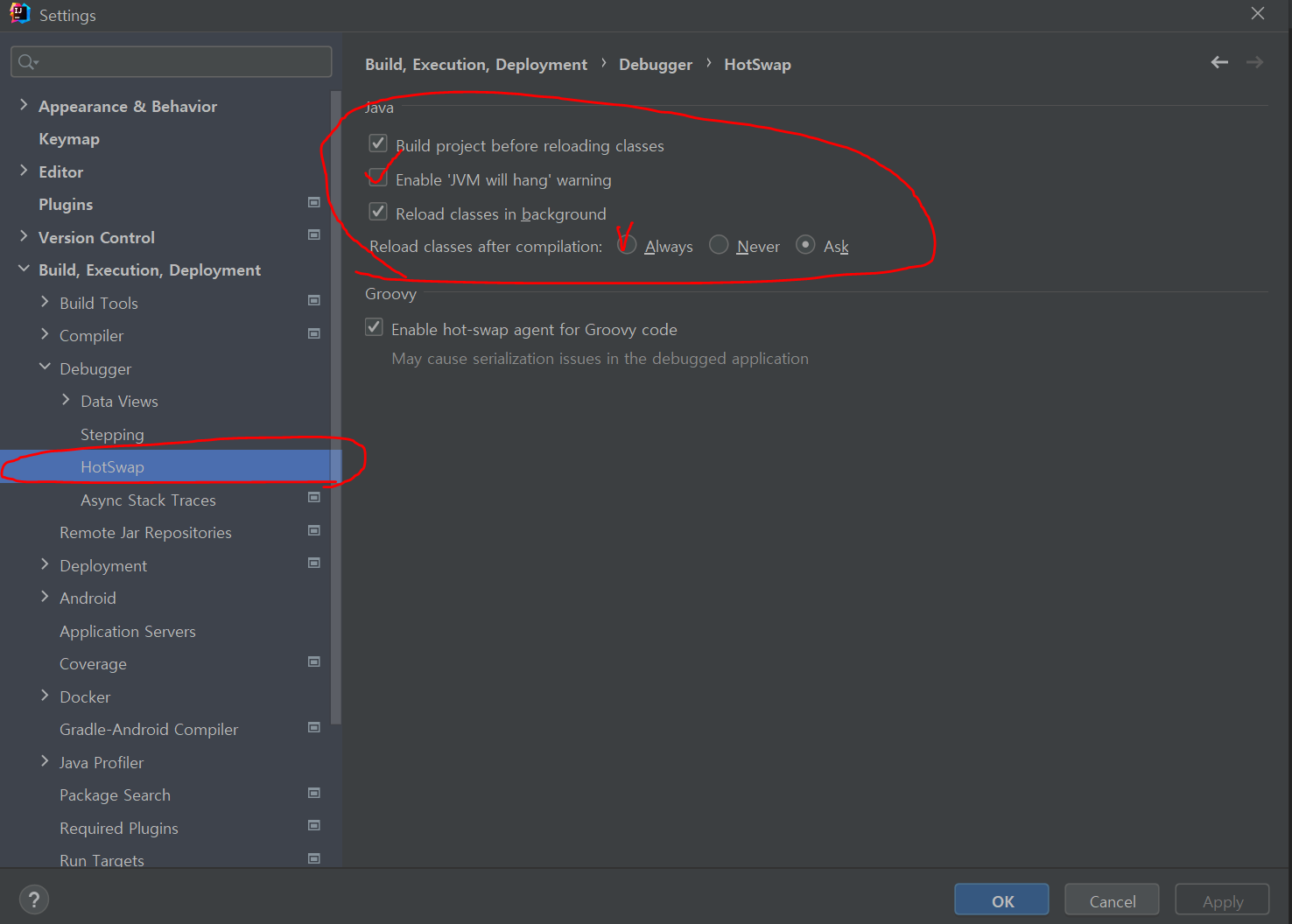Collapse the Debugger tree node

click(45, 367)
